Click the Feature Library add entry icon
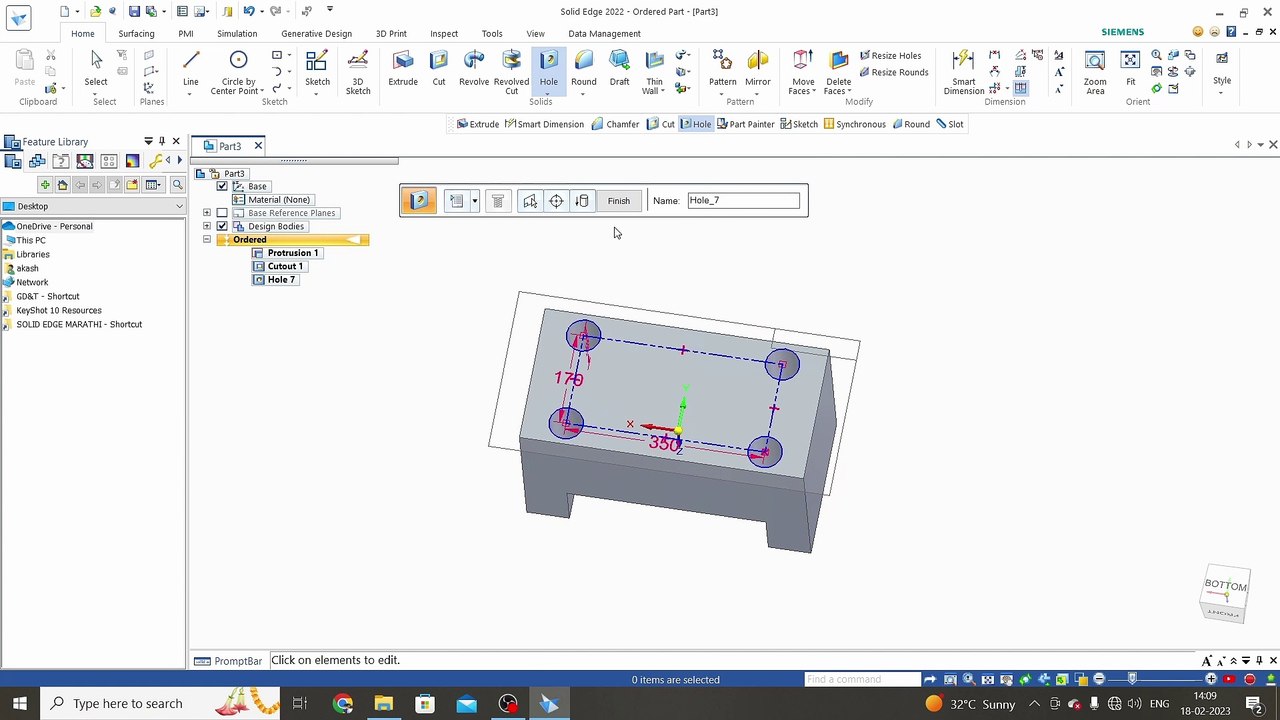Screen dimensions: 1280x720 click(x=45, y=185)
